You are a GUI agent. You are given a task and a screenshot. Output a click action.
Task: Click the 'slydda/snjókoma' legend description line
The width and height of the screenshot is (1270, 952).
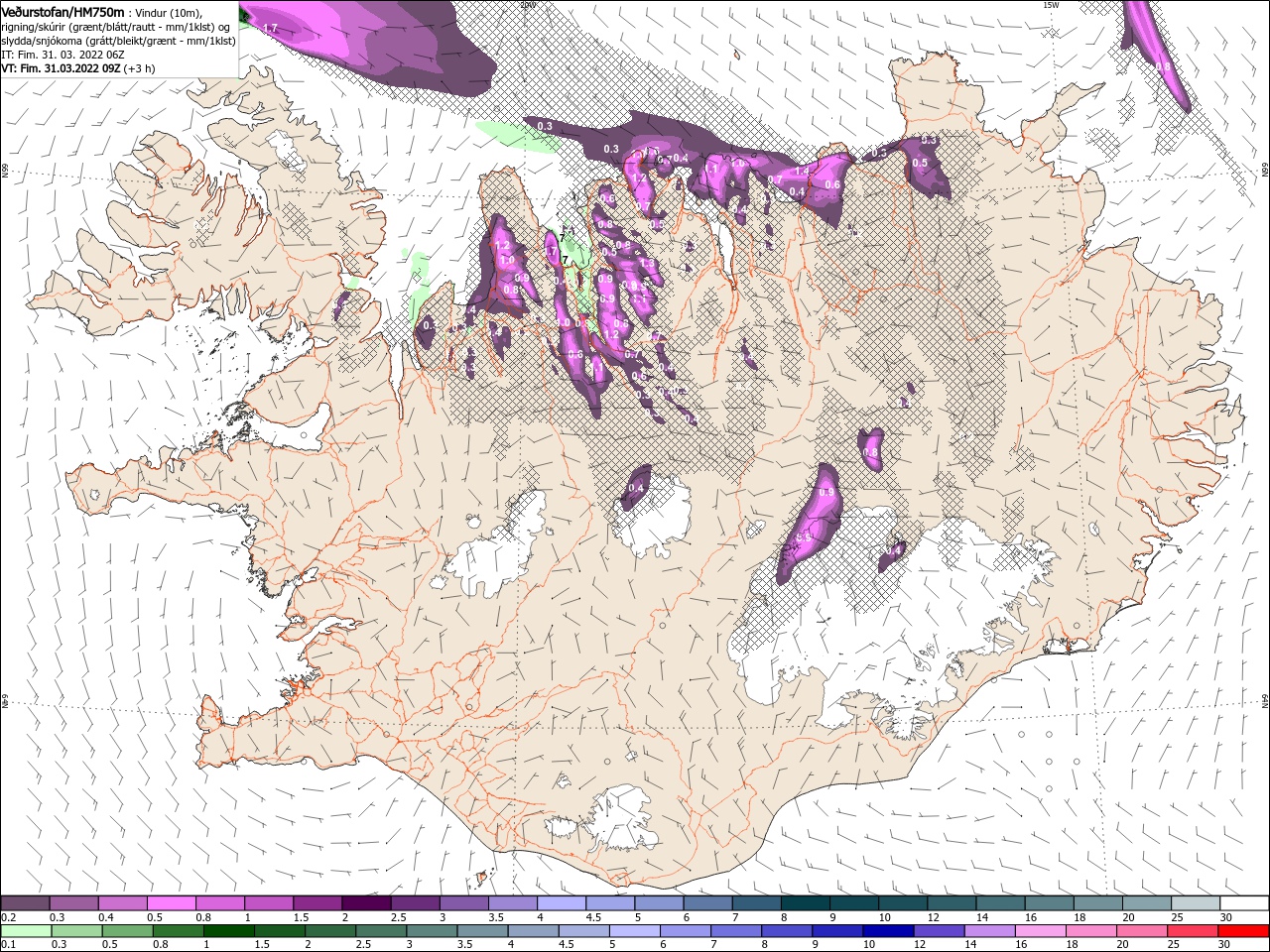pyautogui.click(x=118, y=41)
